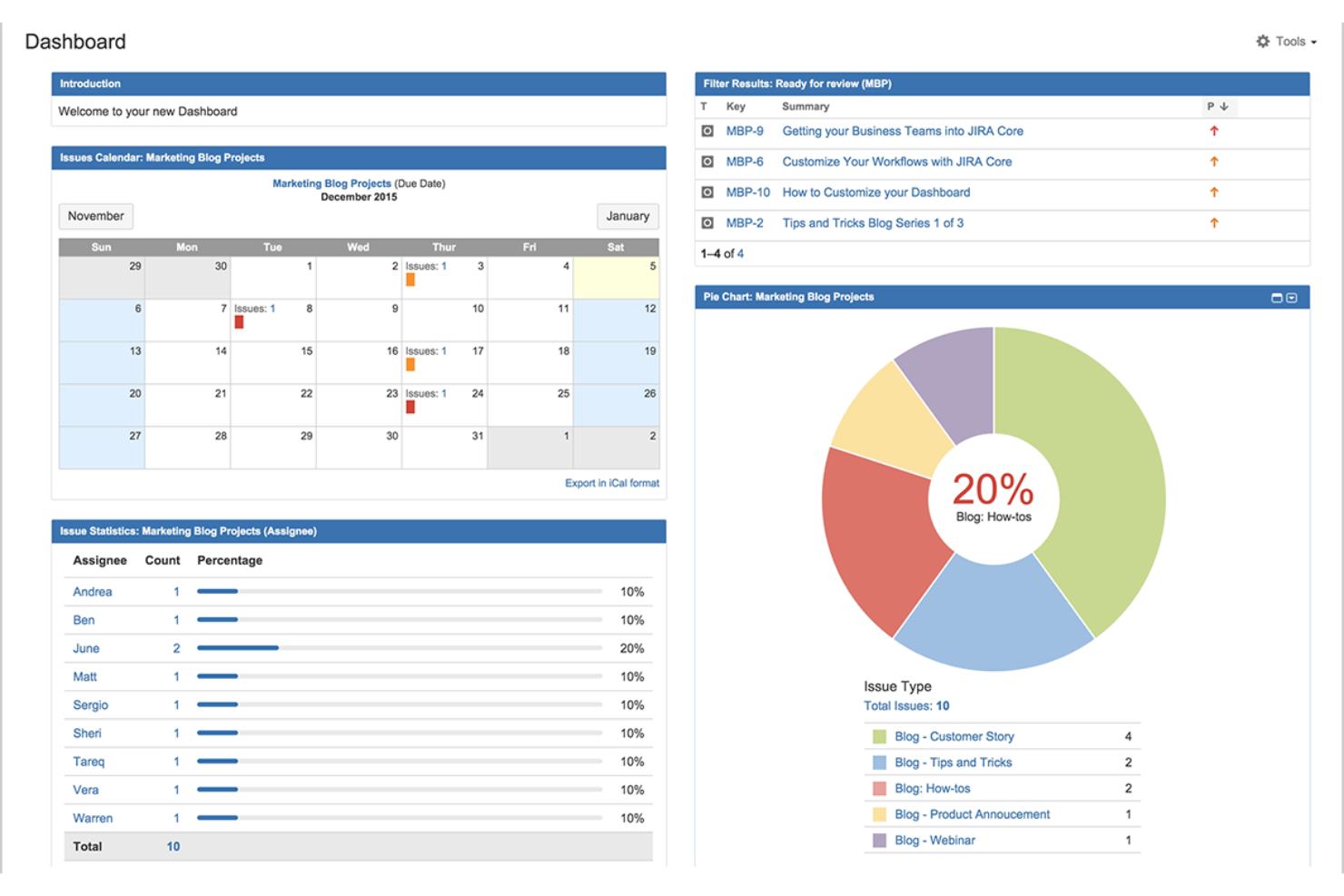The image size is (1344, 896).
Task: Click the issue type icon beside MBP-10
Action: click(707, 192)
